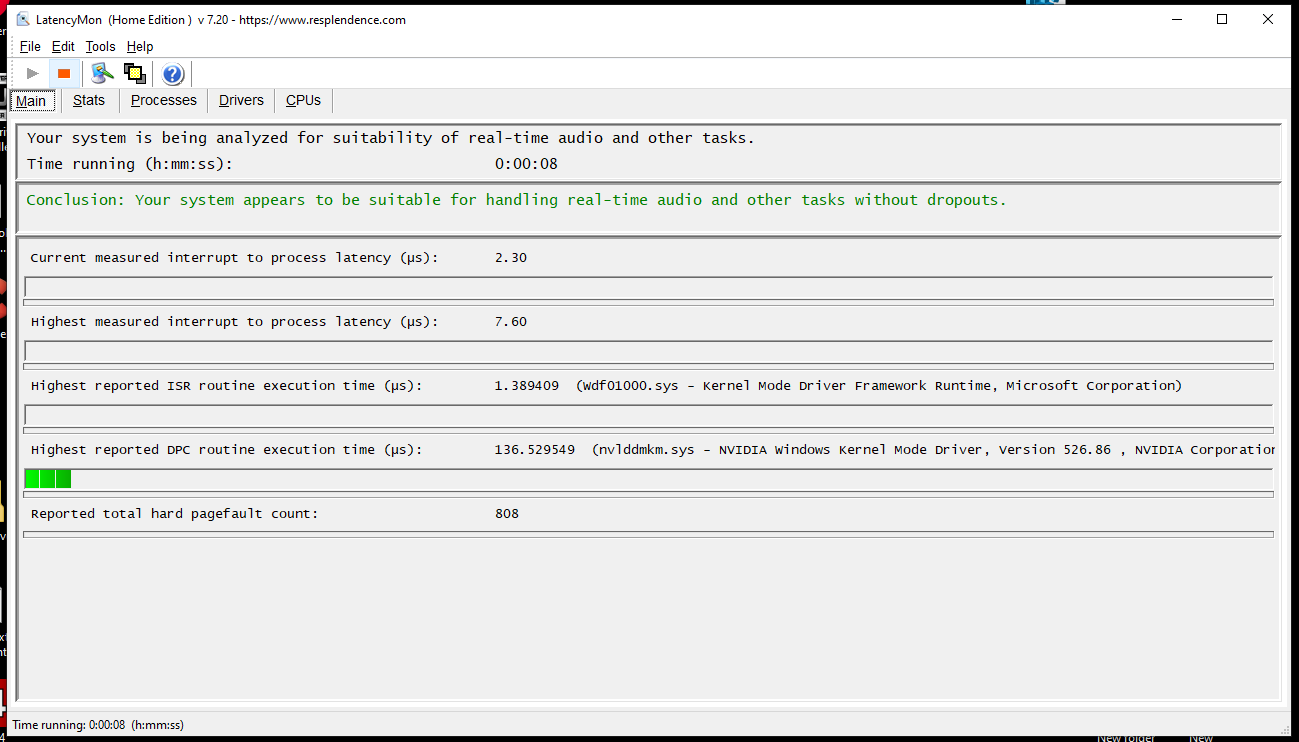The height and width of the screenshot is (742, 1299).
Task: Click the yellow overlapping windows toolbar icon
Action: click(x=135, y=73)
